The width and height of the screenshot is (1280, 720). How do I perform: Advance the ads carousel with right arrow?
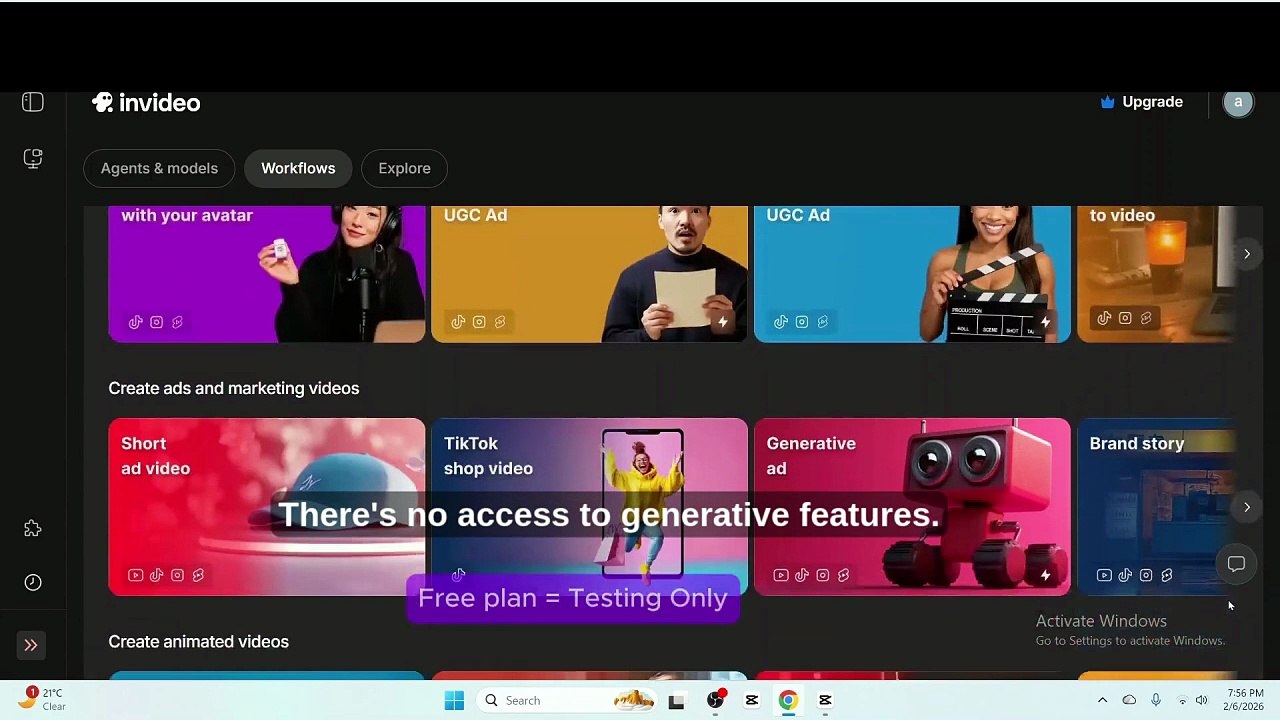(1247, 508)
